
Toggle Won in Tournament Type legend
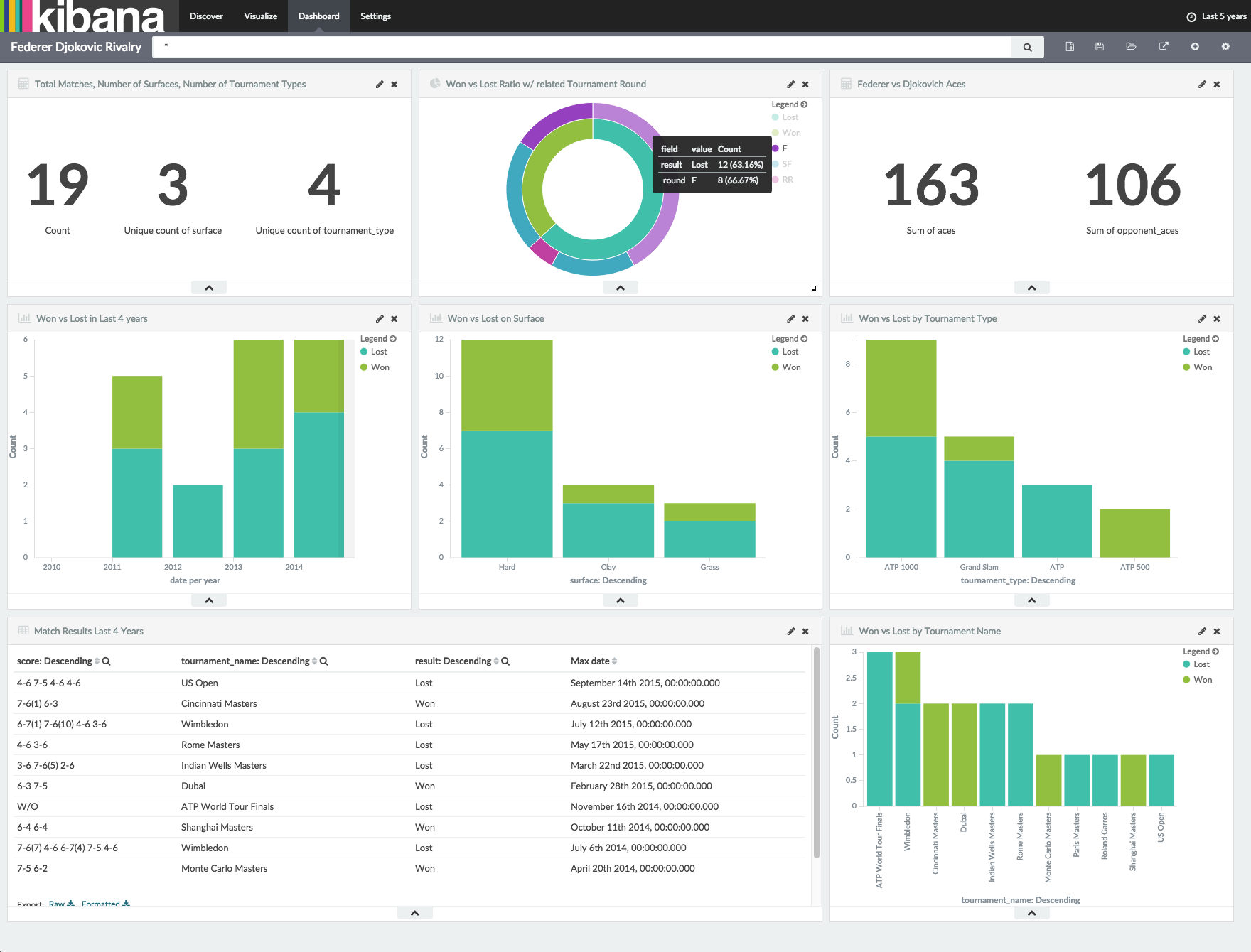tap(1198, 367)
